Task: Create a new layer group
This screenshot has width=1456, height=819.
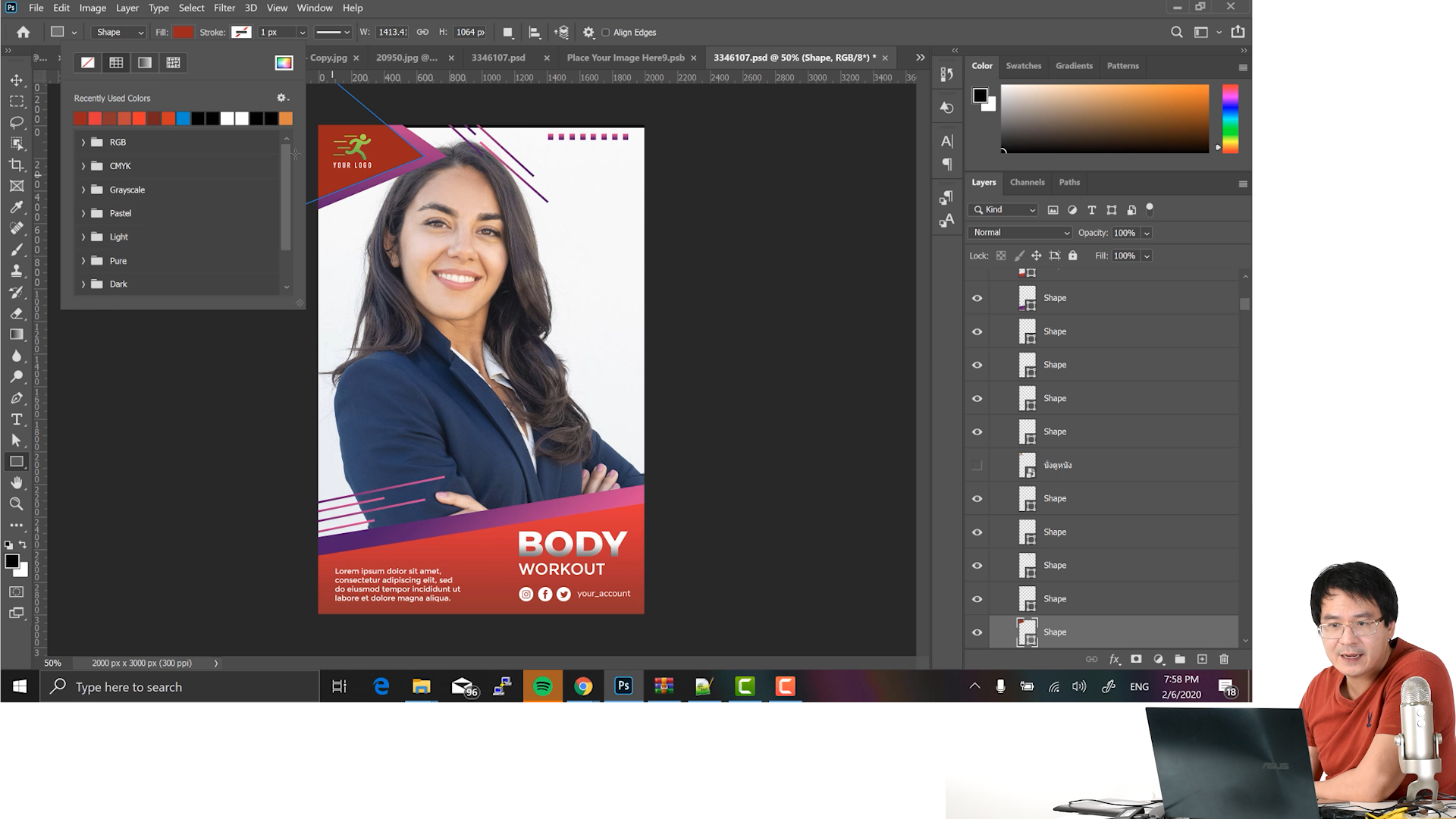Action: [x=1180, y=660]
